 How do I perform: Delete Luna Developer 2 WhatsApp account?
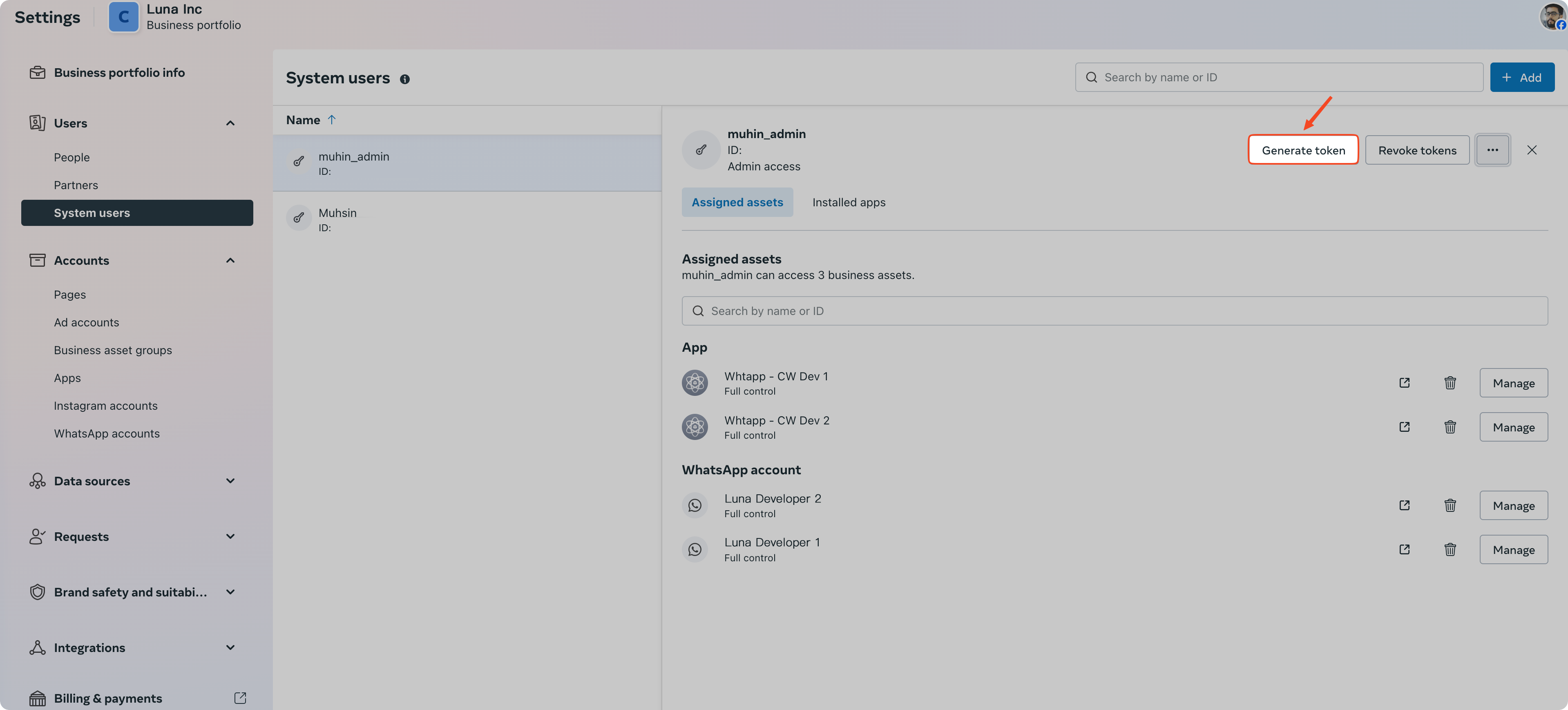[x=1450, y=506]
